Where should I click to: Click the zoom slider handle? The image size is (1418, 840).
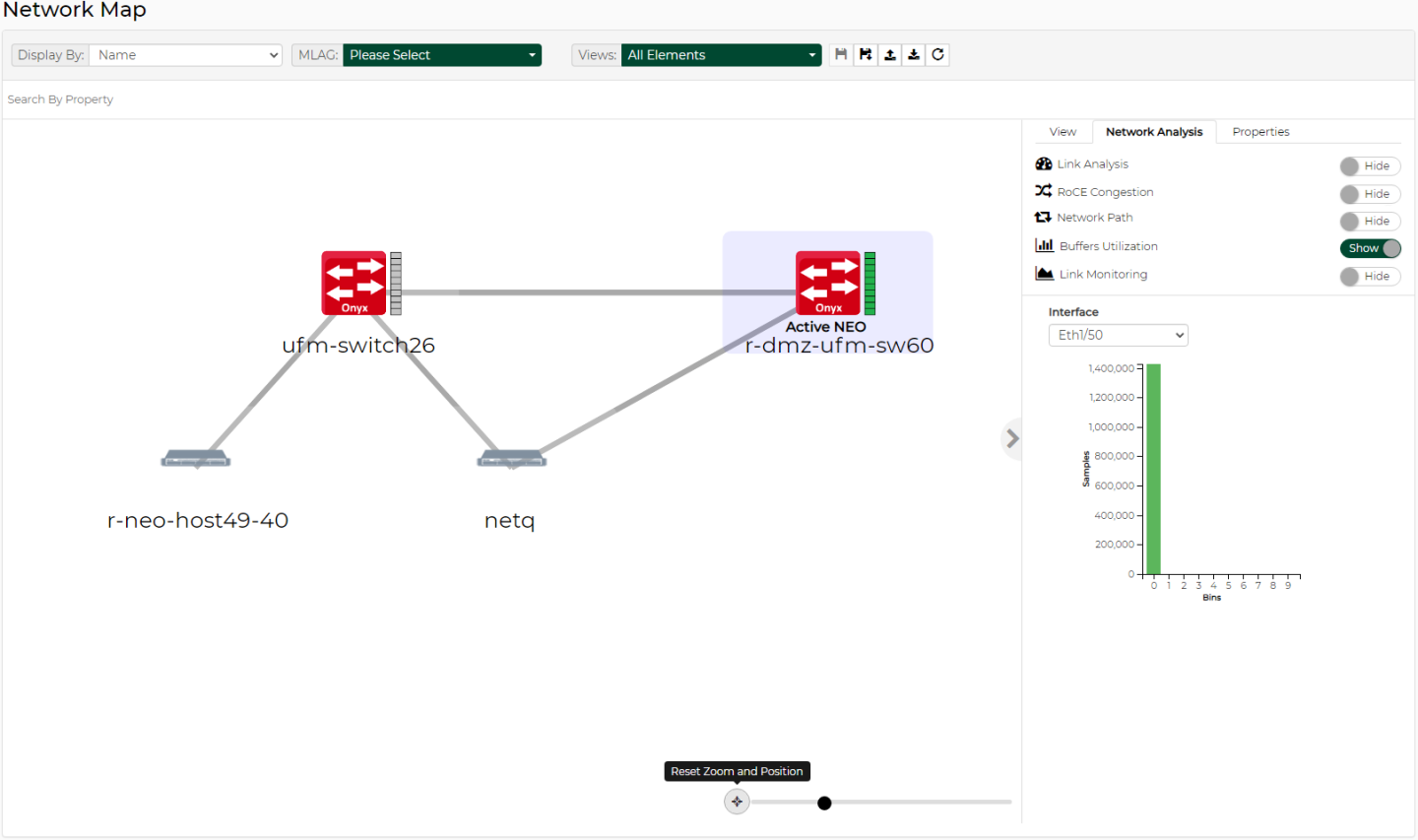(824, 803)
